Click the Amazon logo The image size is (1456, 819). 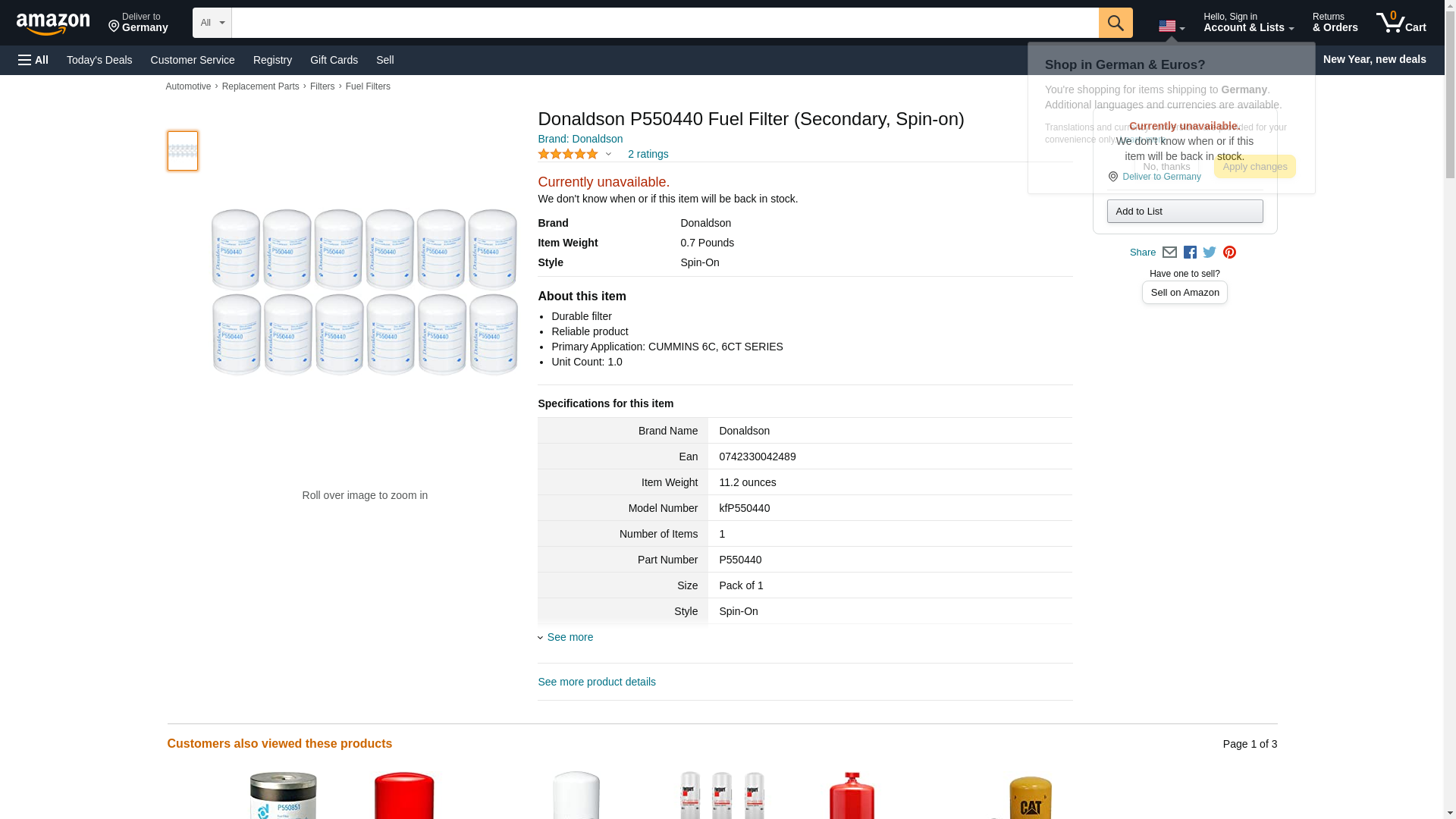point(53,24)
